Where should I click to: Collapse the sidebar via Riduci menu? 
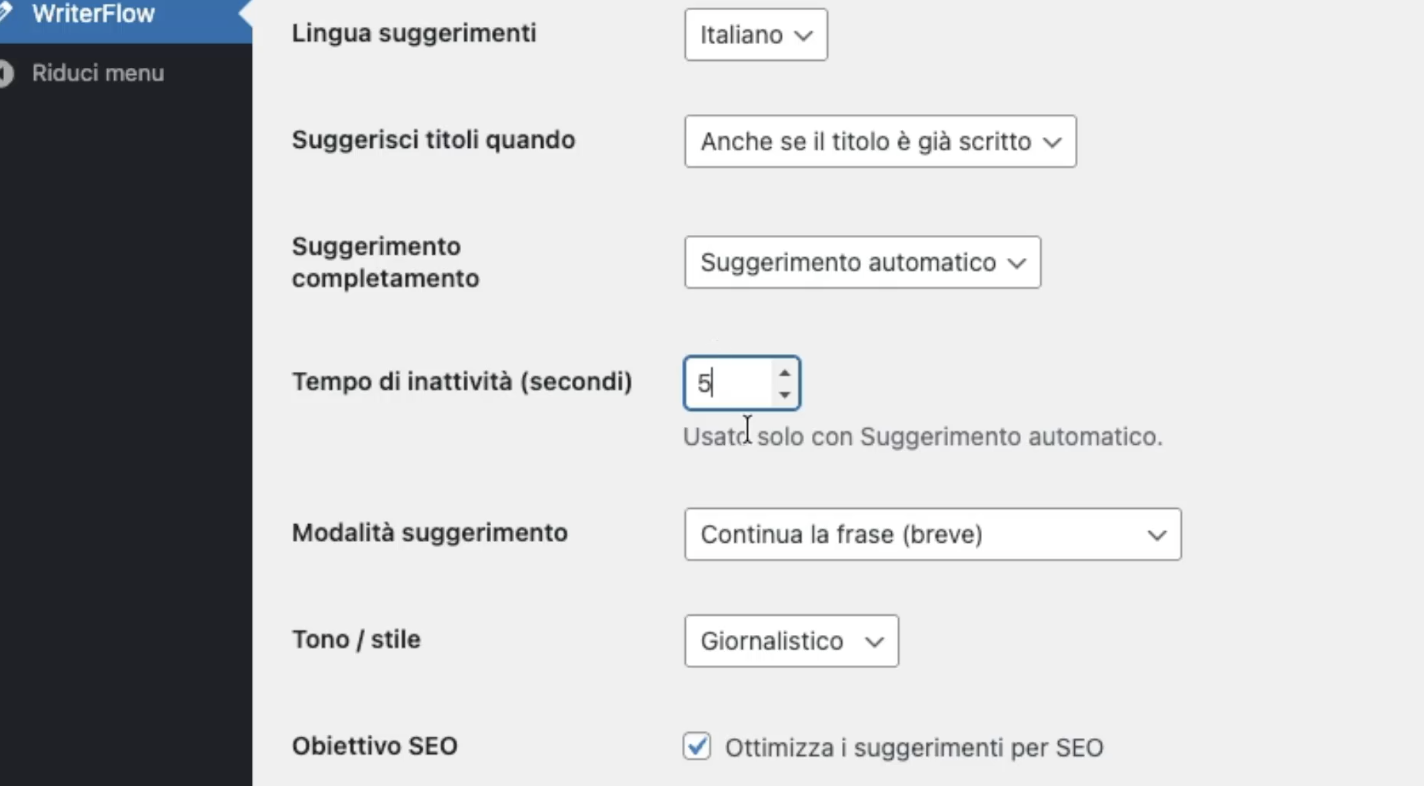coord(97,72)
